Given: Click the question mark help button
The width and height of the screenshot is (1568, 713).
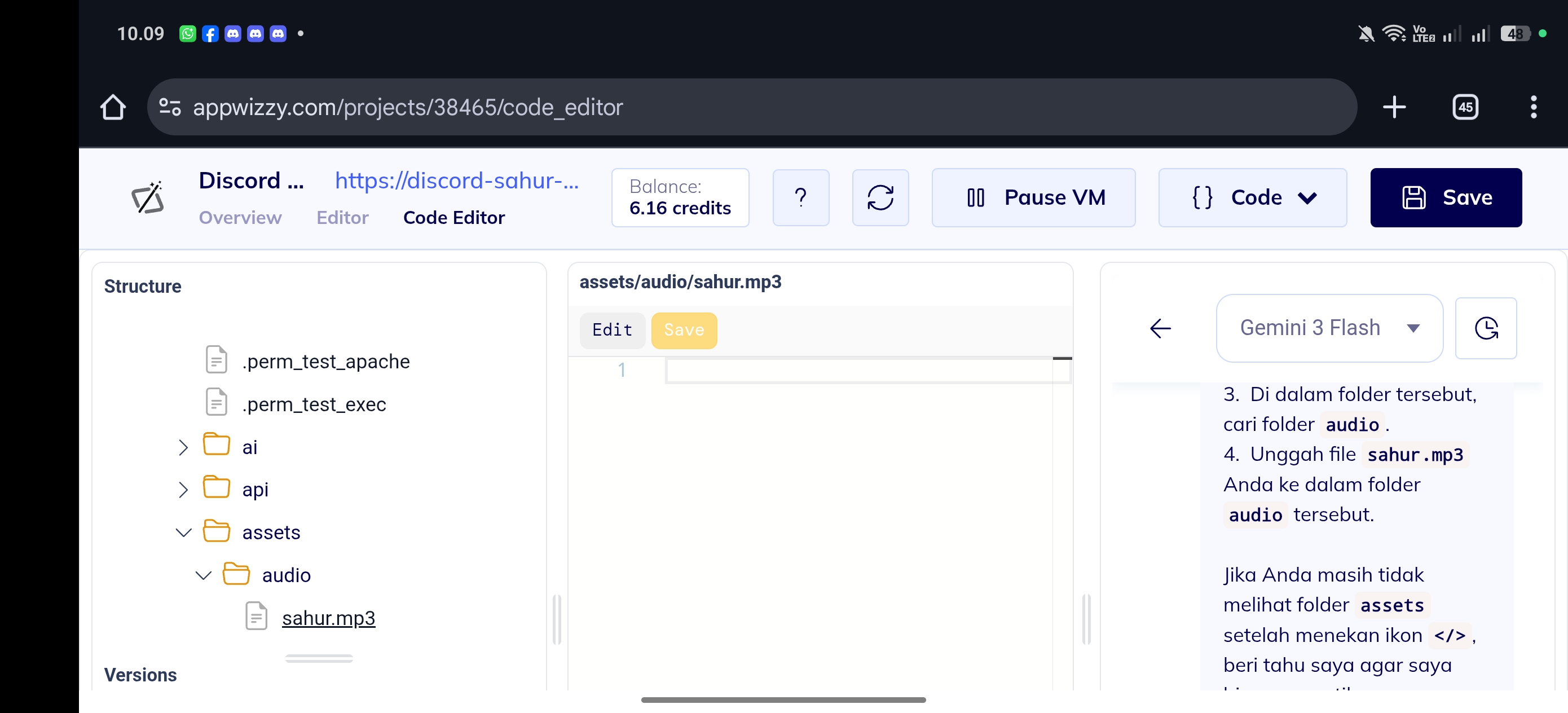Looking at the screenshot, I should tap(800, 197).
